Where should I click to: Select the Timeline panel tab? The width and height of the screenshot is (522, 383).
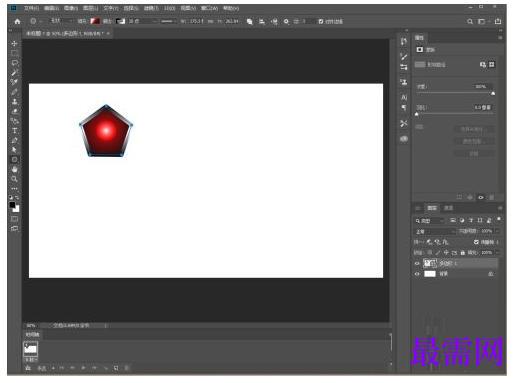(33, 335)
